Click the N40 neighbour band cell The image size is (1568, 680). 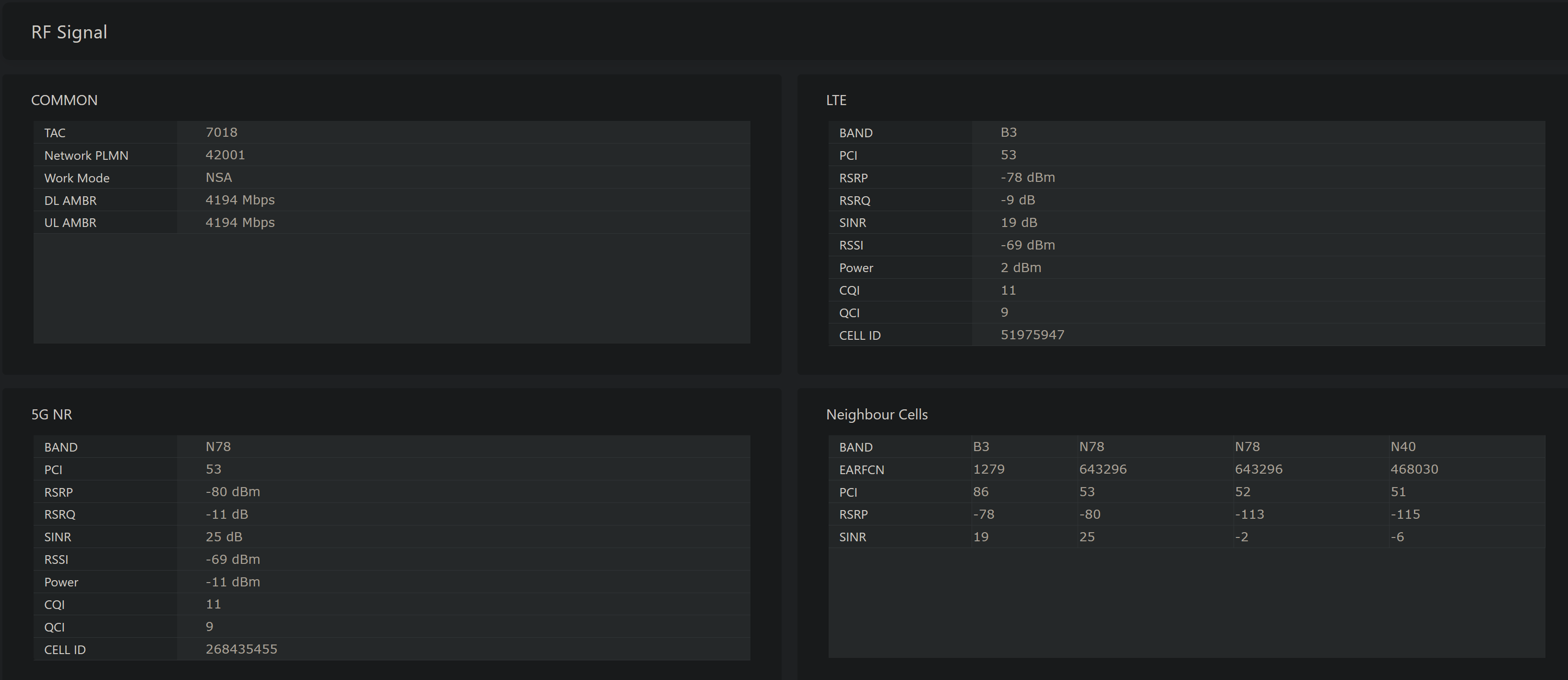[1402, 446]
